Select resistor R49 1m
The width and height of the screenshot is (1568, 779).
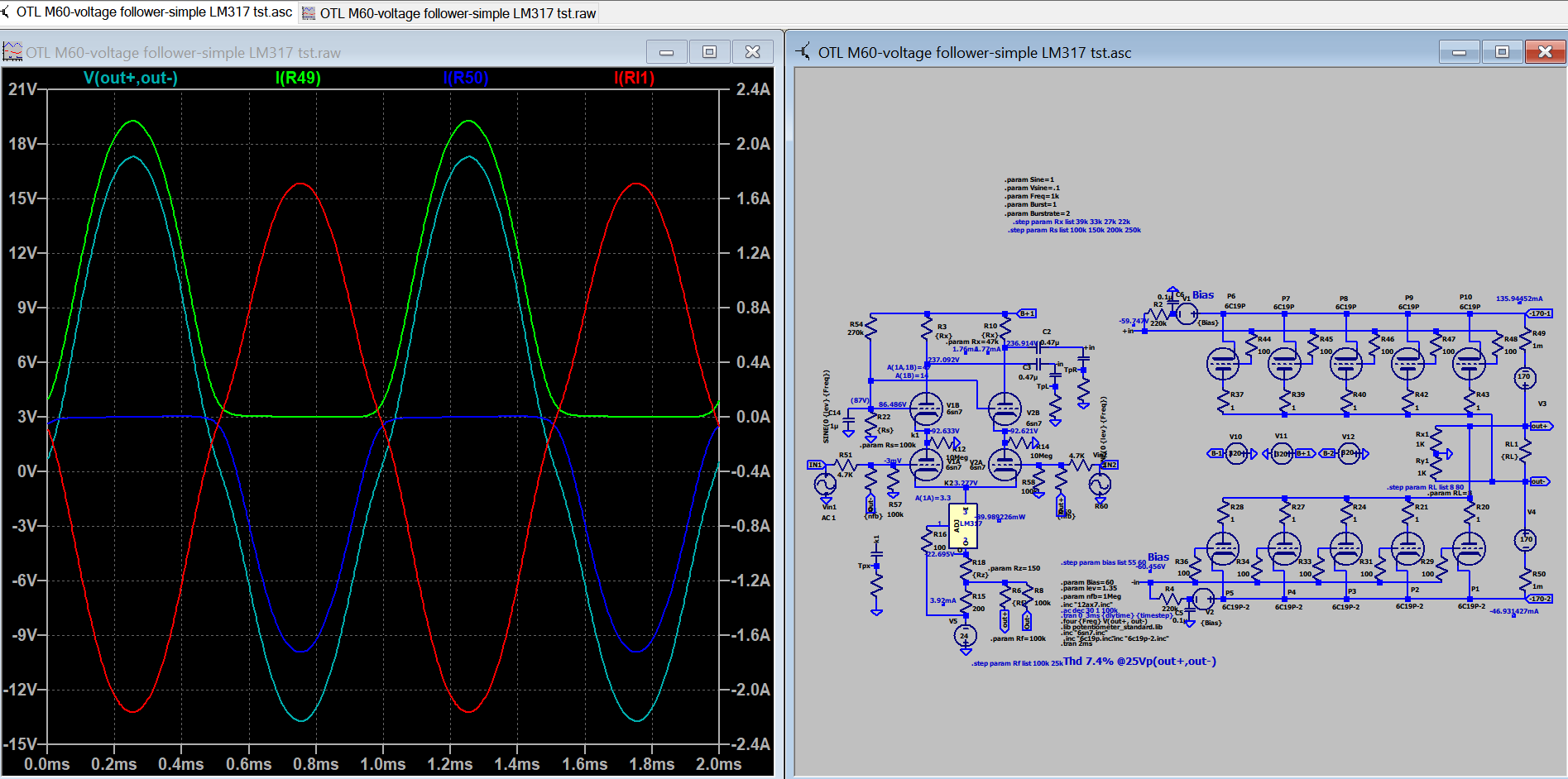(1524, 339)
